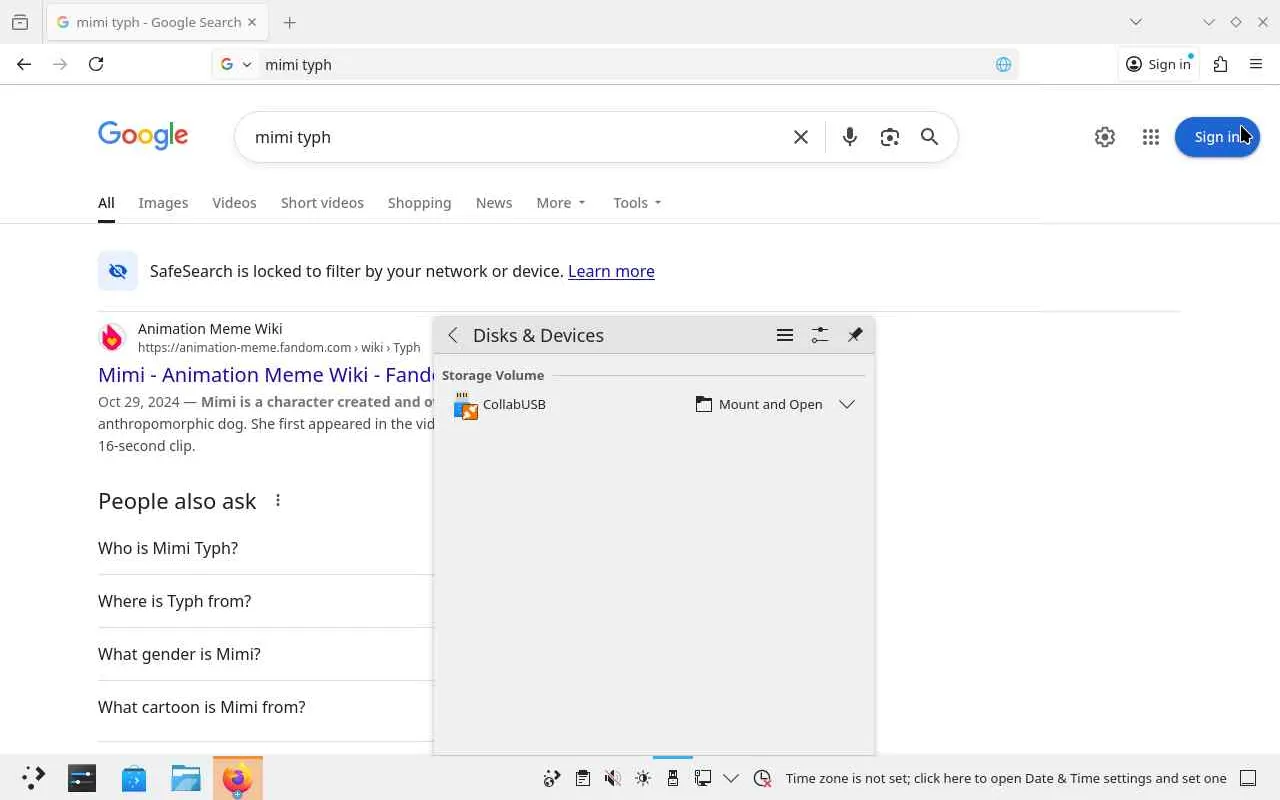Open the browser application menu
Viewport: 1280px width, 800px height.
click(x=1256, y=64)
